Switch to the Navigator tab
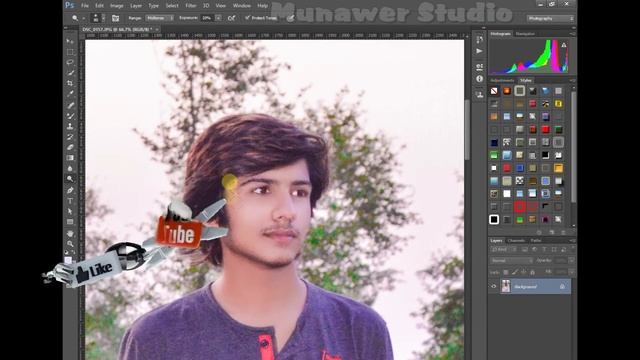The width and height of the screenshot is (640, 360). click(x=525, y=34)
